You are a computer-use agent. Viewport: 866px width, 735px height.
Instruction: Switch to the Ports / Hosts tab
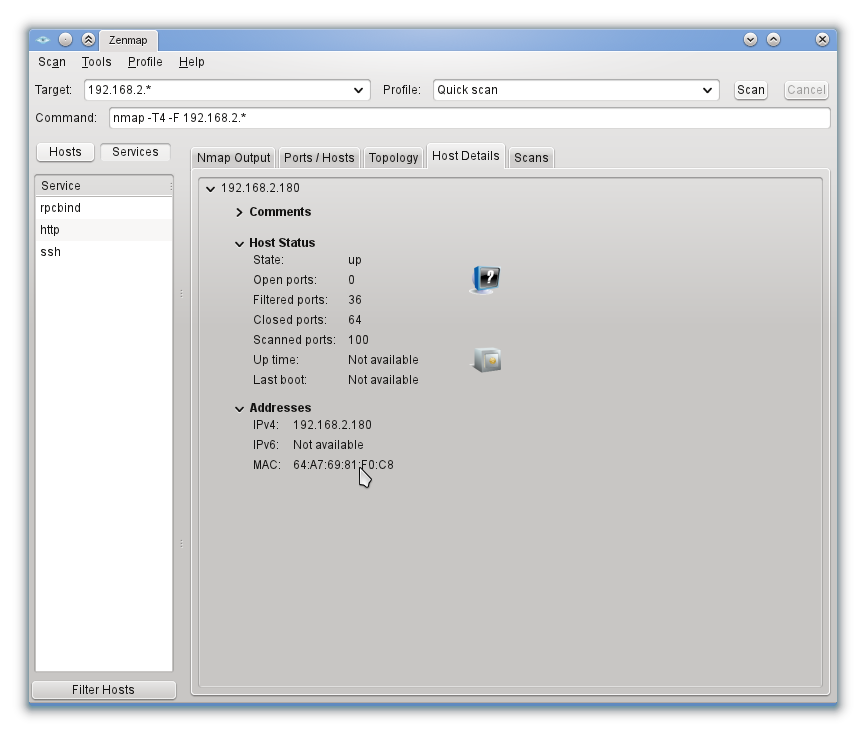click(x=319, y=158)
